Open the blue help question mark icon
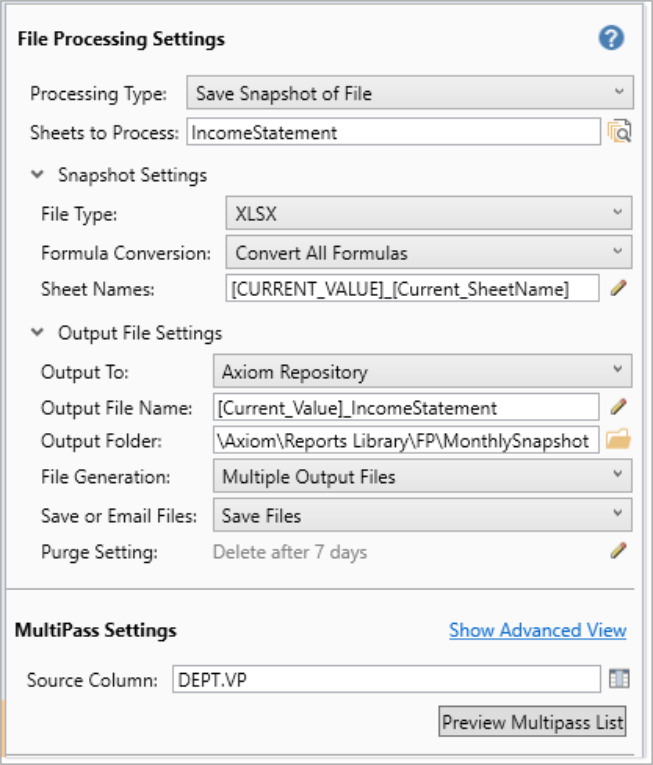Screen dimensions: 653x765 coord(612,39)
